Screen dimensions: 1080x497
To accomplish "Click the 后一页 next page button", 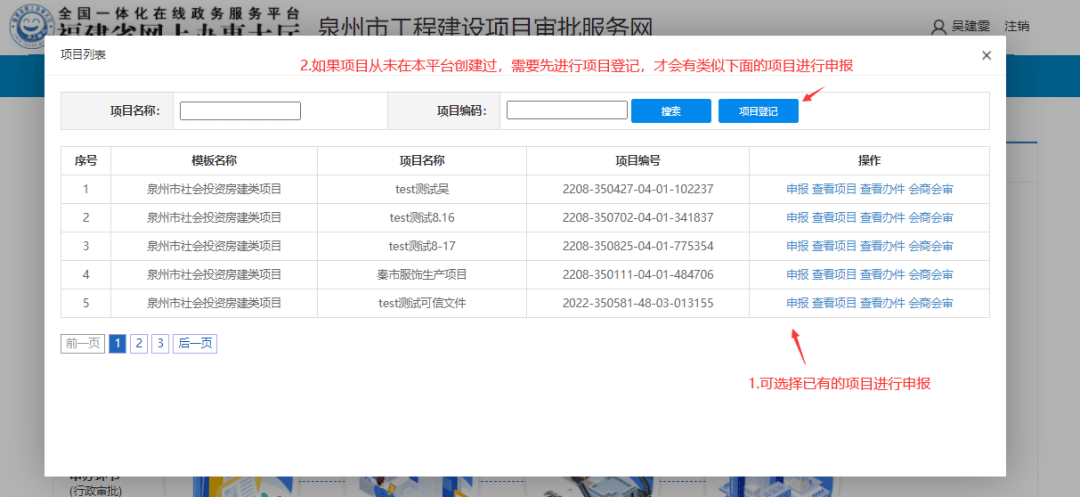I will [x=195, y=344].
